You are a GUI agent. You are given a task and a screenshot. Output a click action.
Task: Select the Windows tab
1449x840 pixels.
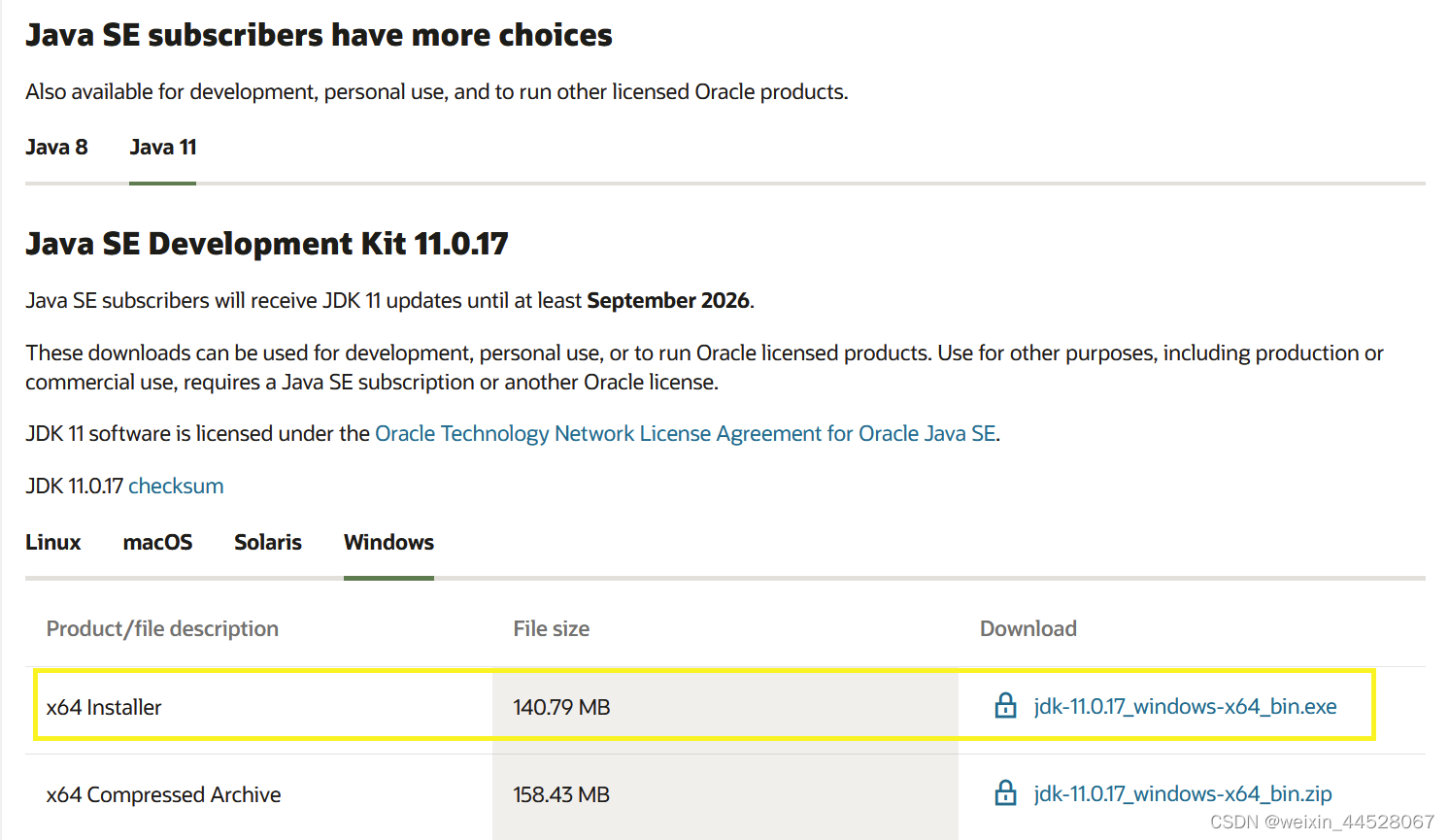[x=388, y=543]
